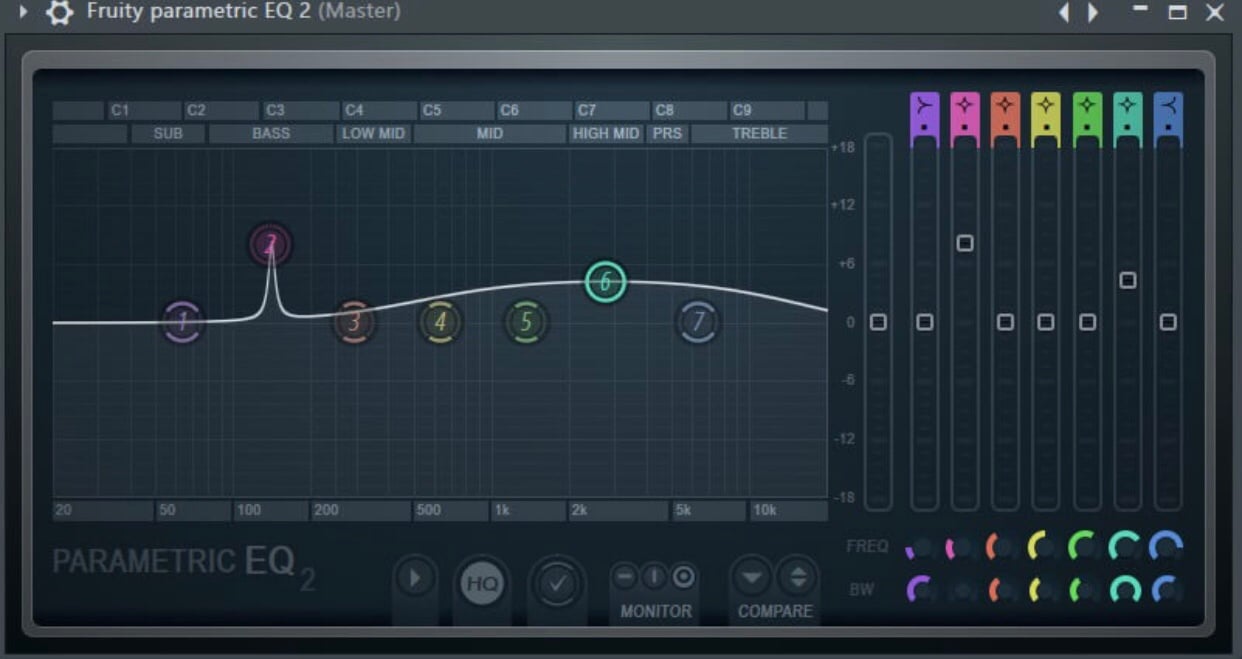Click band 2 gain slider handle
The width and height of the screenshot is (1242, 659).
(965, 243)
